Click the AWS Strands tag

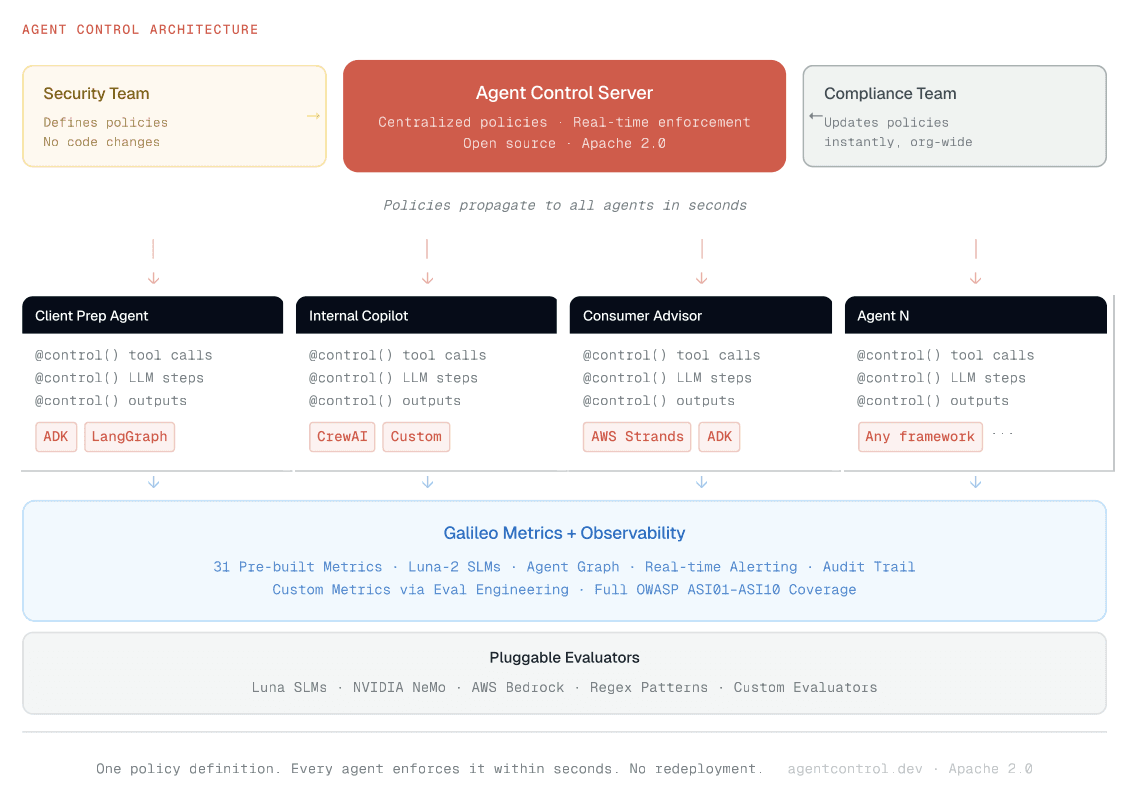pos(637,437)
